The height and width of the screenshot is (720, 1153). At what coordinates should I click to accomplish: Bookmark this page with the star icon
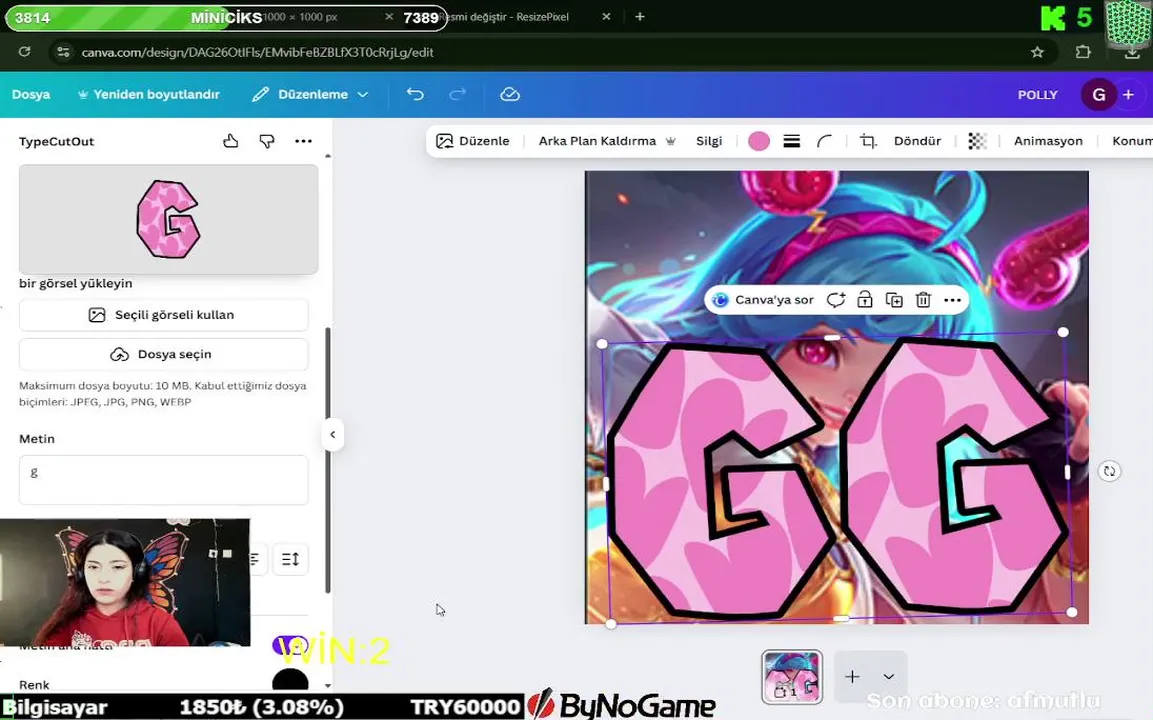click(x=1037, y=52)
